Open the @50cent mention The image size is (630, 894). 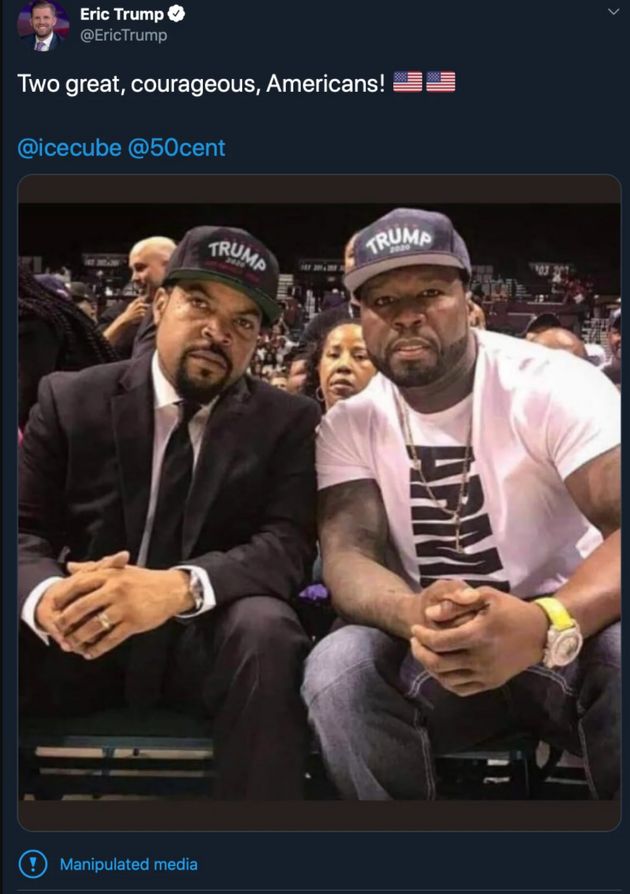point(177,148)
